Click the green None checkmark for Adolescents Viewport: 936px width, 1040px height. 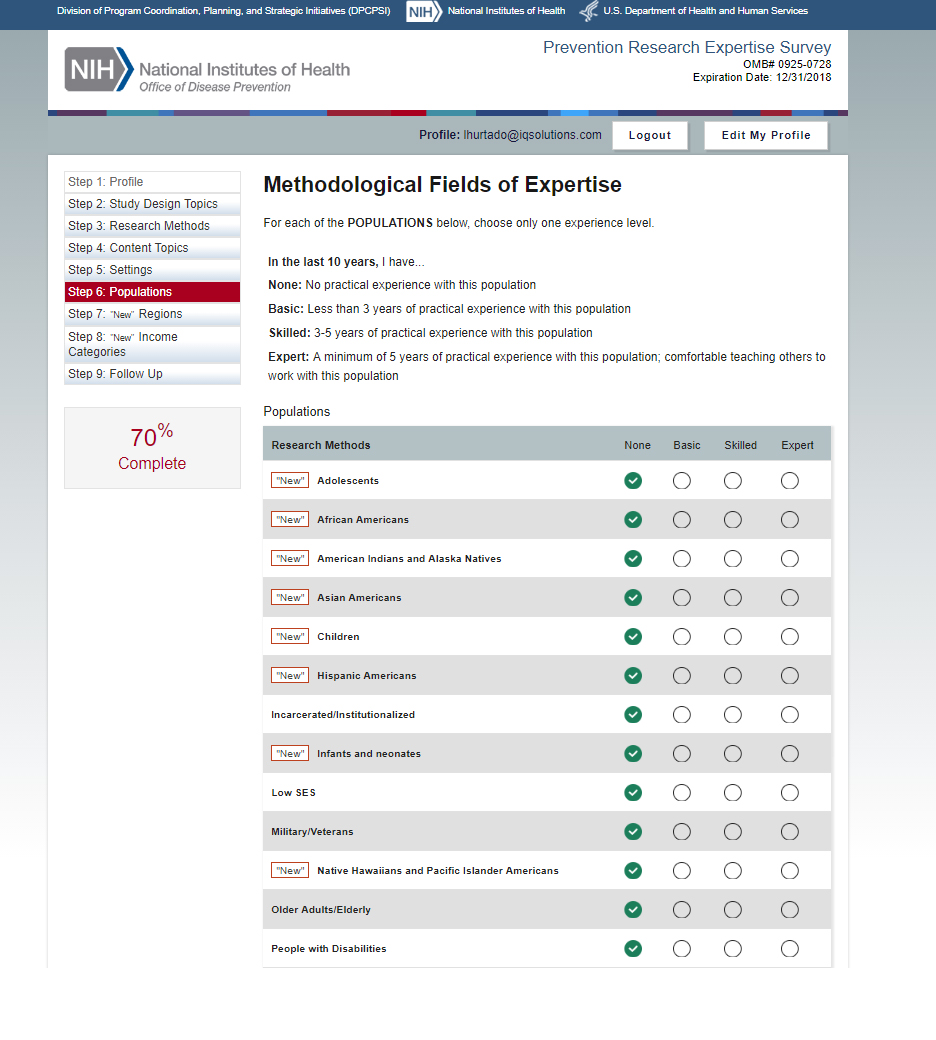click(x=633, y=481)
